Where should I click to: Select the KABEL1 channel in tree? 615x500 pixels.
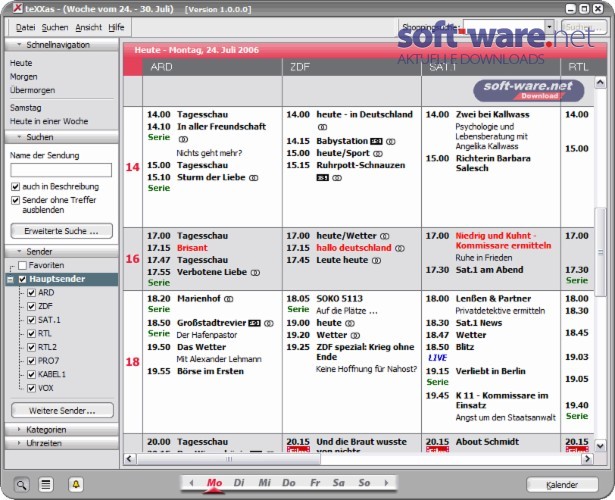tap(52, 375)
